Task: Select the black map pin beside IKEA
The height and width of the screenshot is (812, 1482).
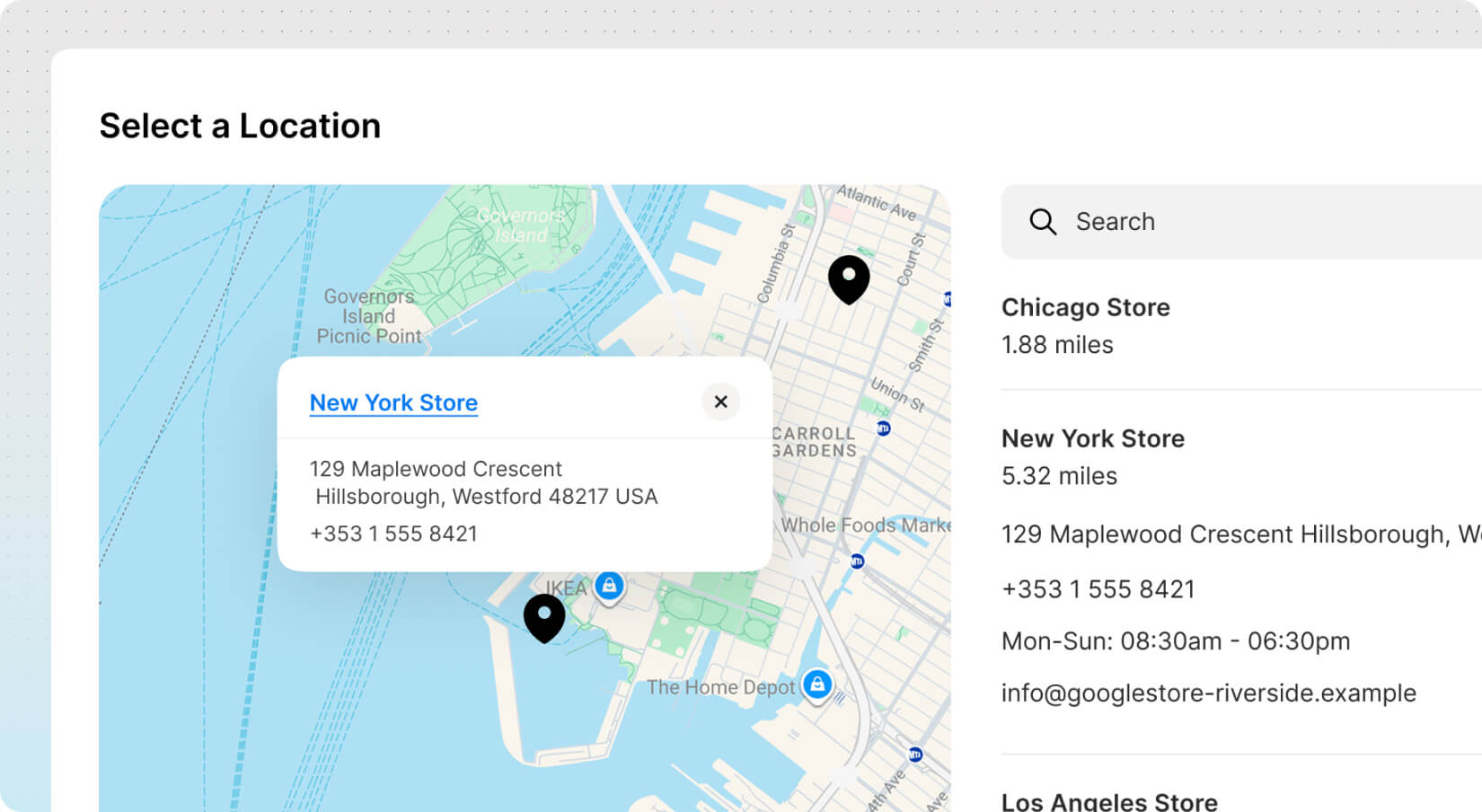Action: click(544, 616)
